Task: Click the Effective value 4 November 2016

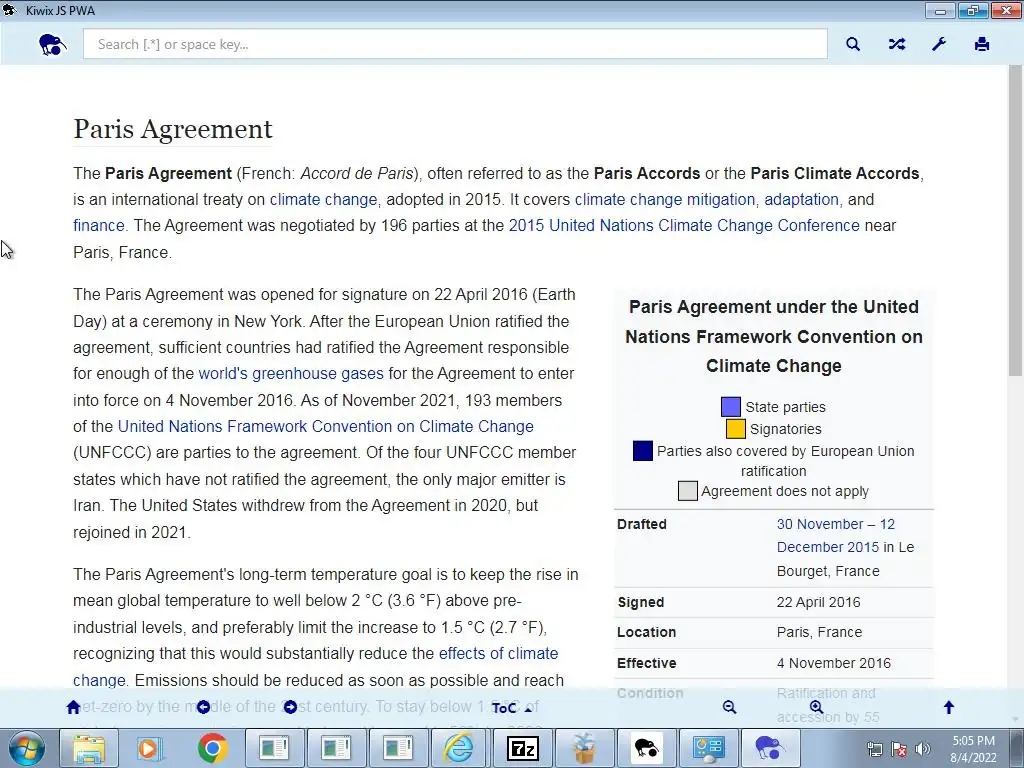Action: click(833, 663)
